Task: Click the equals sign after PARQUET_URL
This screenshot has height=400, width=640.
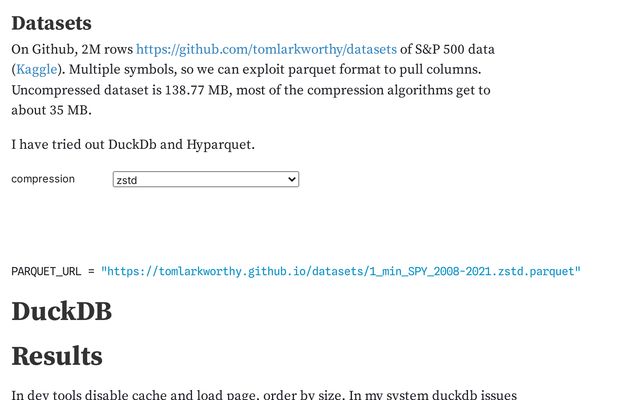Action: click(91, 271)
